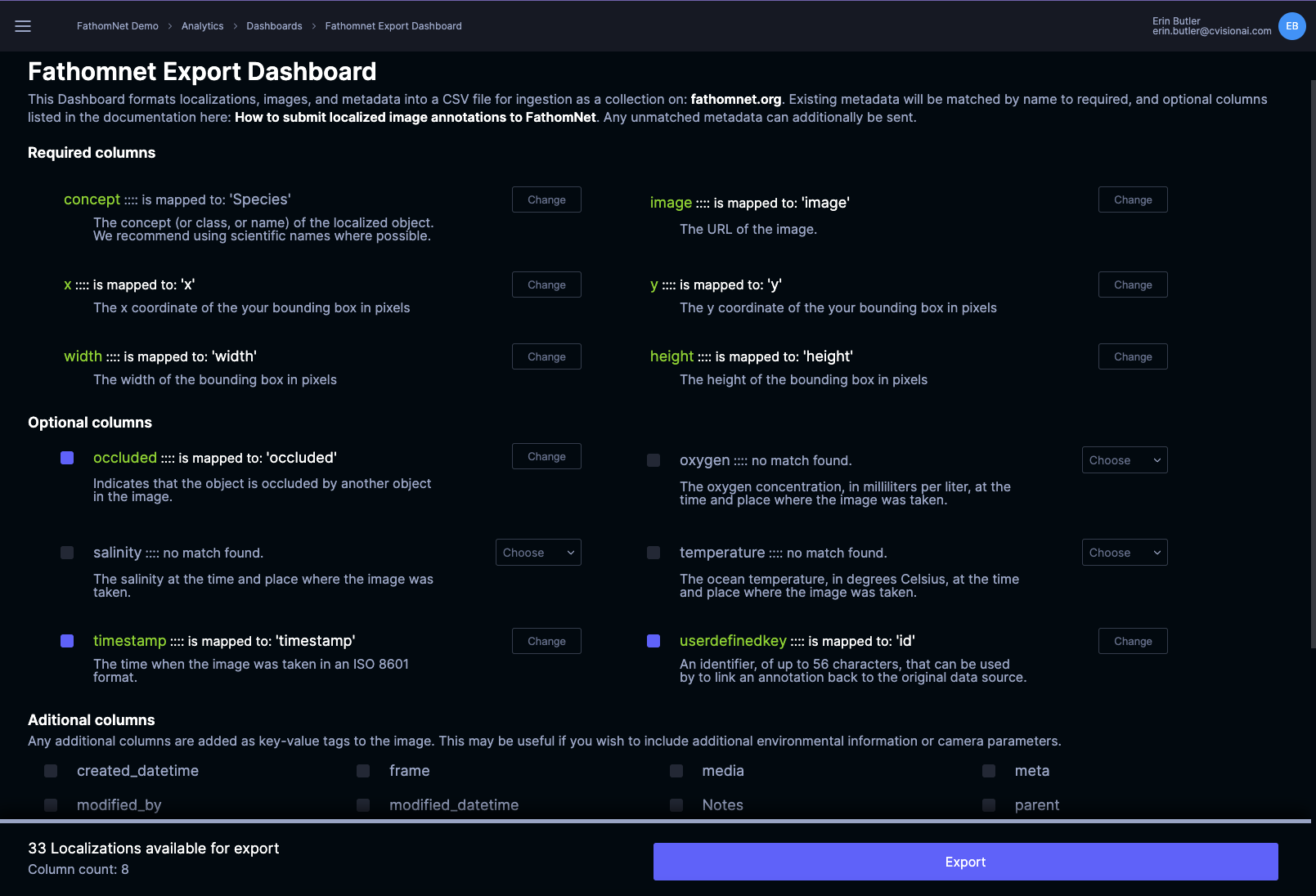
Task: Open the EB user avatar menu
Action: 1291,26
